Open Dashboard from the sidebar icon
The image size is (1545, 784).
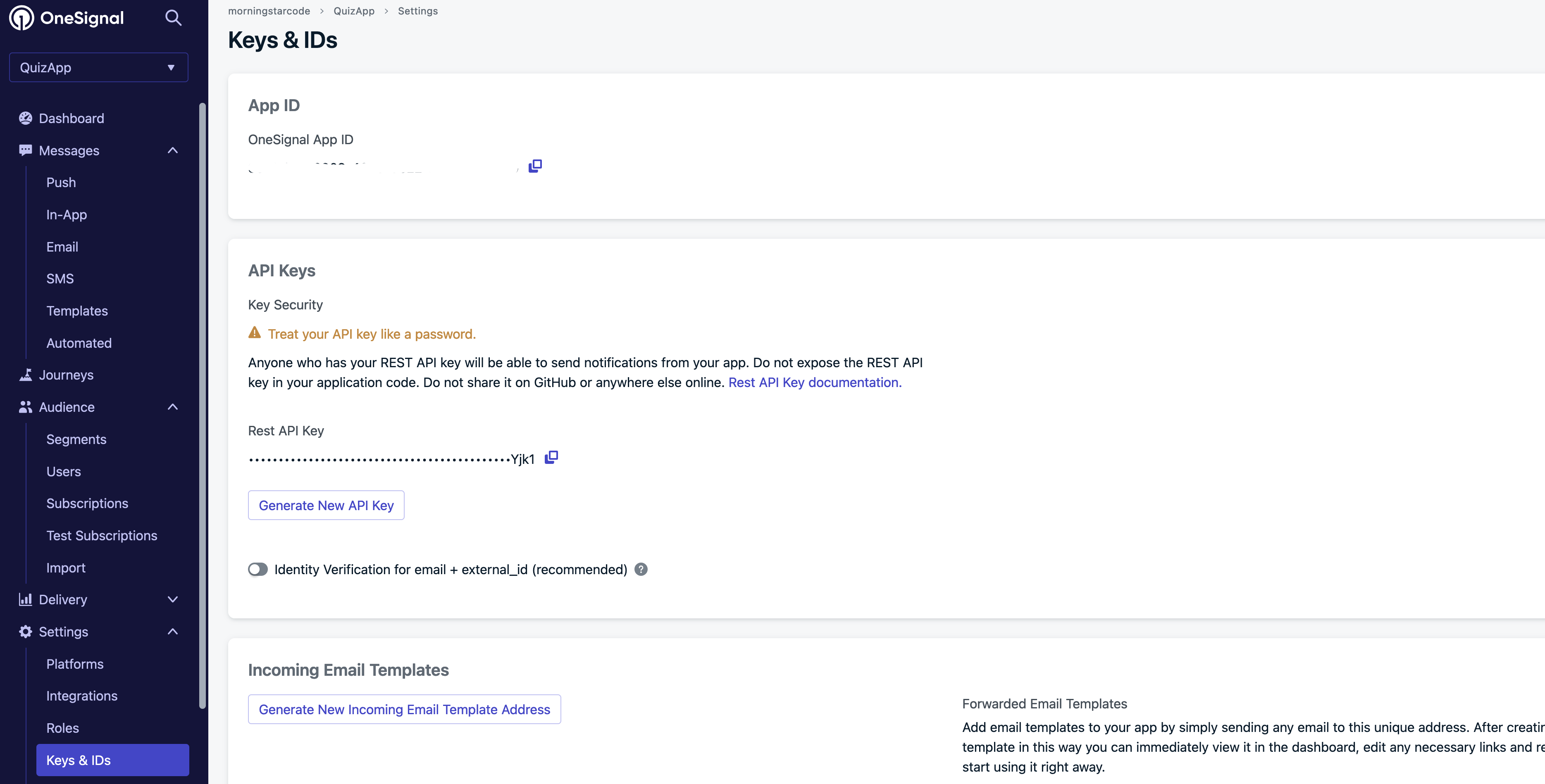pyautogui.click(x=25, y=119)
